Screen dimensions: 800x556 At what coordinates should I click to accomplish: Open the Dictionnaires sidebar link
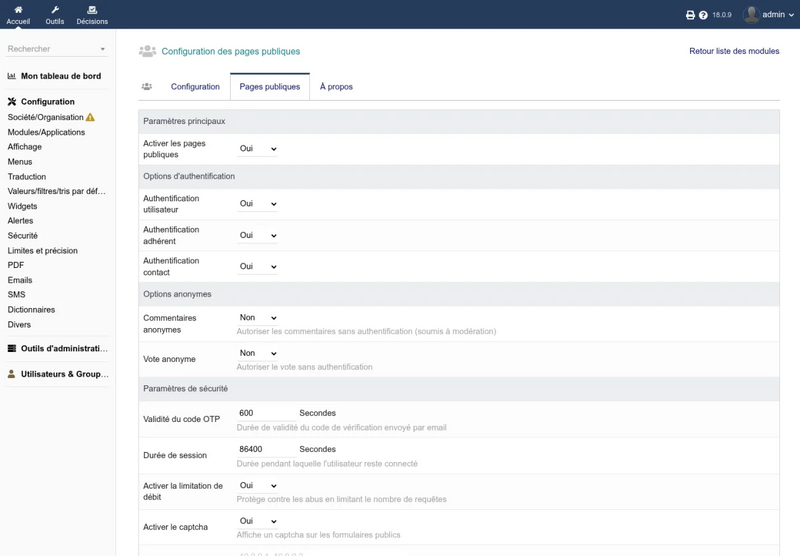pyautogui.click(x=31, y=310)
